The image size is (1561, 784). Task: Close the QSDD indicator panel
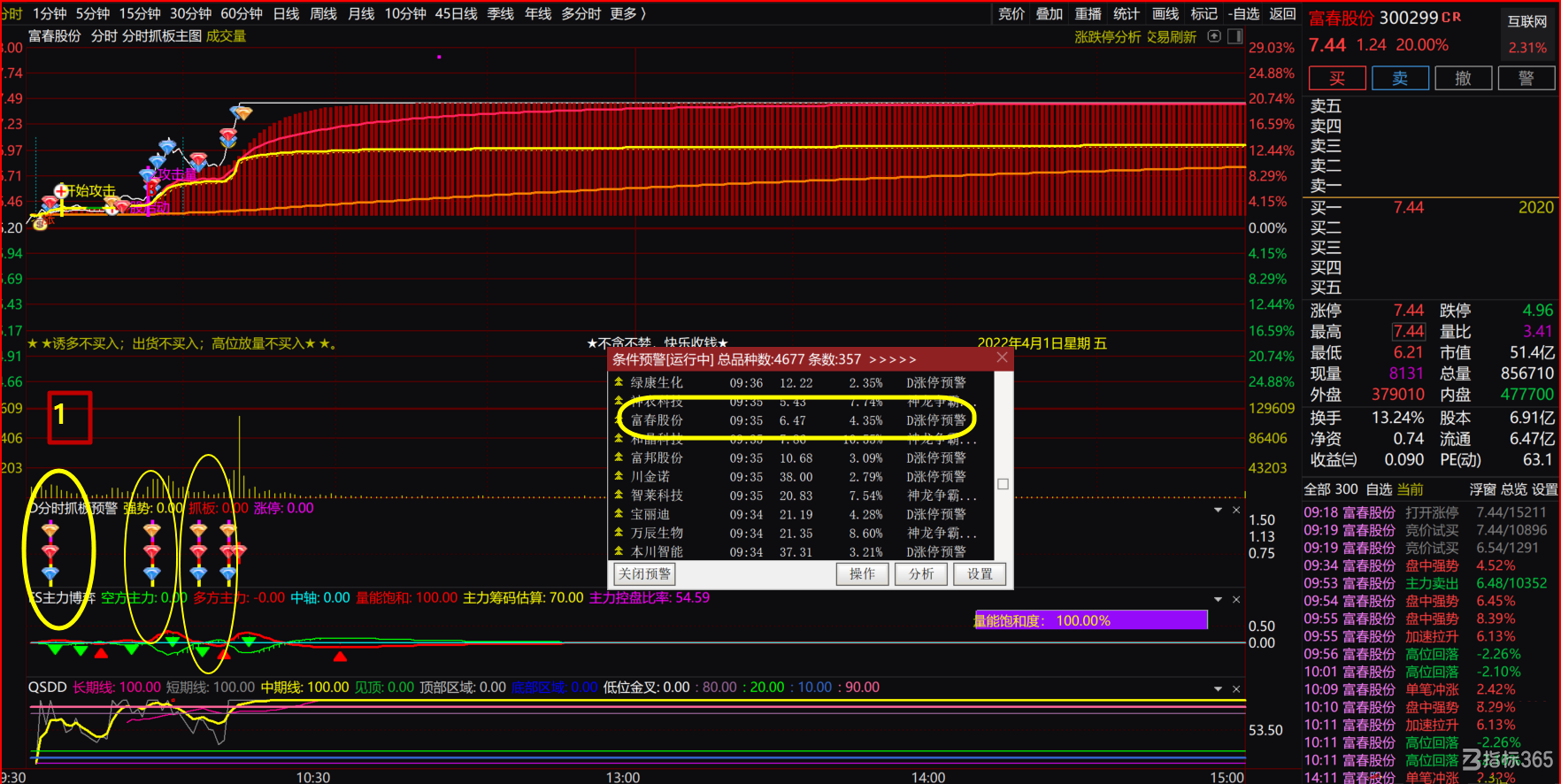1236,689
